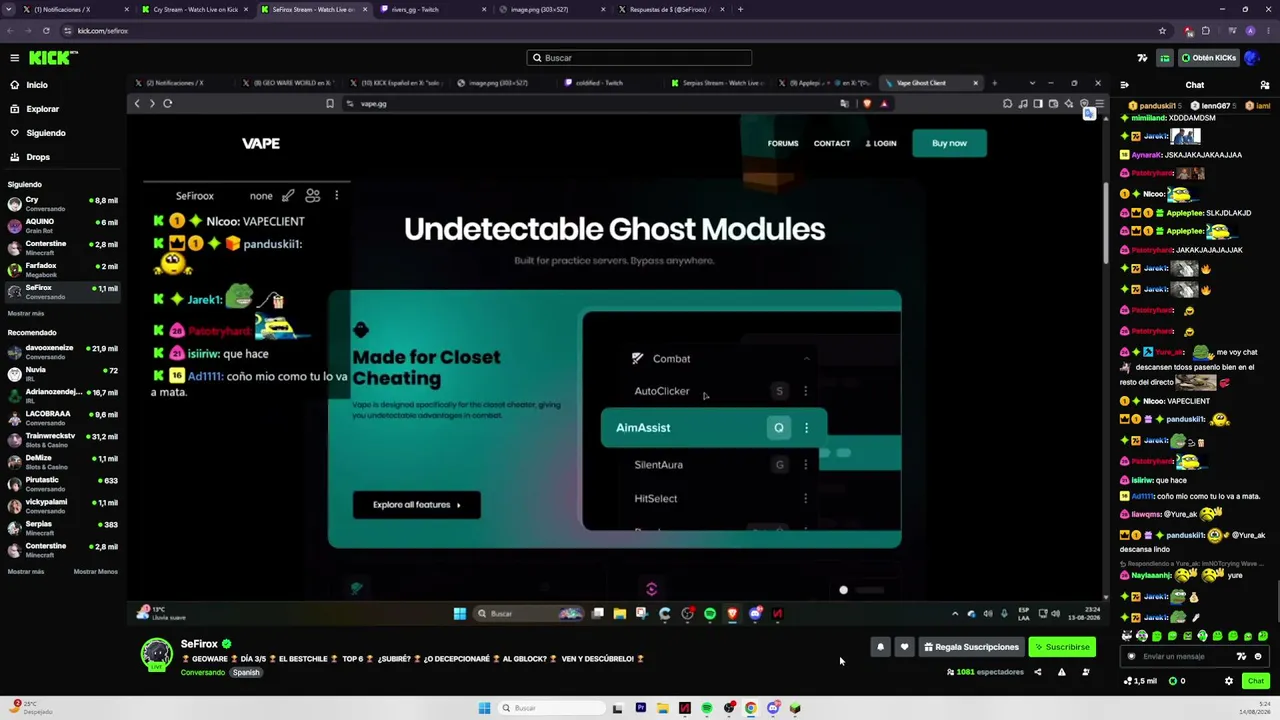1280x720 pixels.
Task: Select AimAssist module in stream
Action: pyautogui.click(x=714, y=428)
